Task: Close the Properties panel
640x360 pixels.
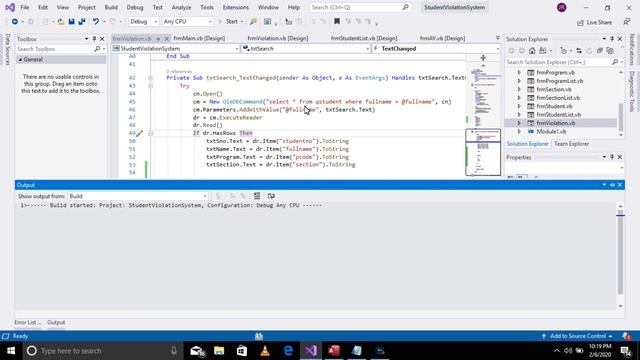Action: click(x=620, y=157)
